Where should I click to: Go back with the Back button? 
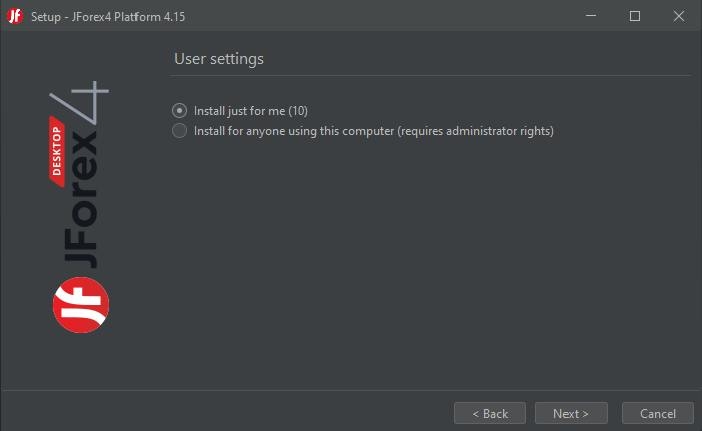pos(490,413)
